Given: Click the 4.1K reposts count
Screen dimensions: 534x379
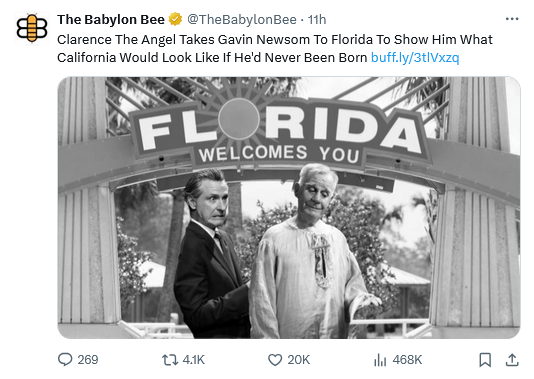Looking at the screenshot, I should coord(193,360).
